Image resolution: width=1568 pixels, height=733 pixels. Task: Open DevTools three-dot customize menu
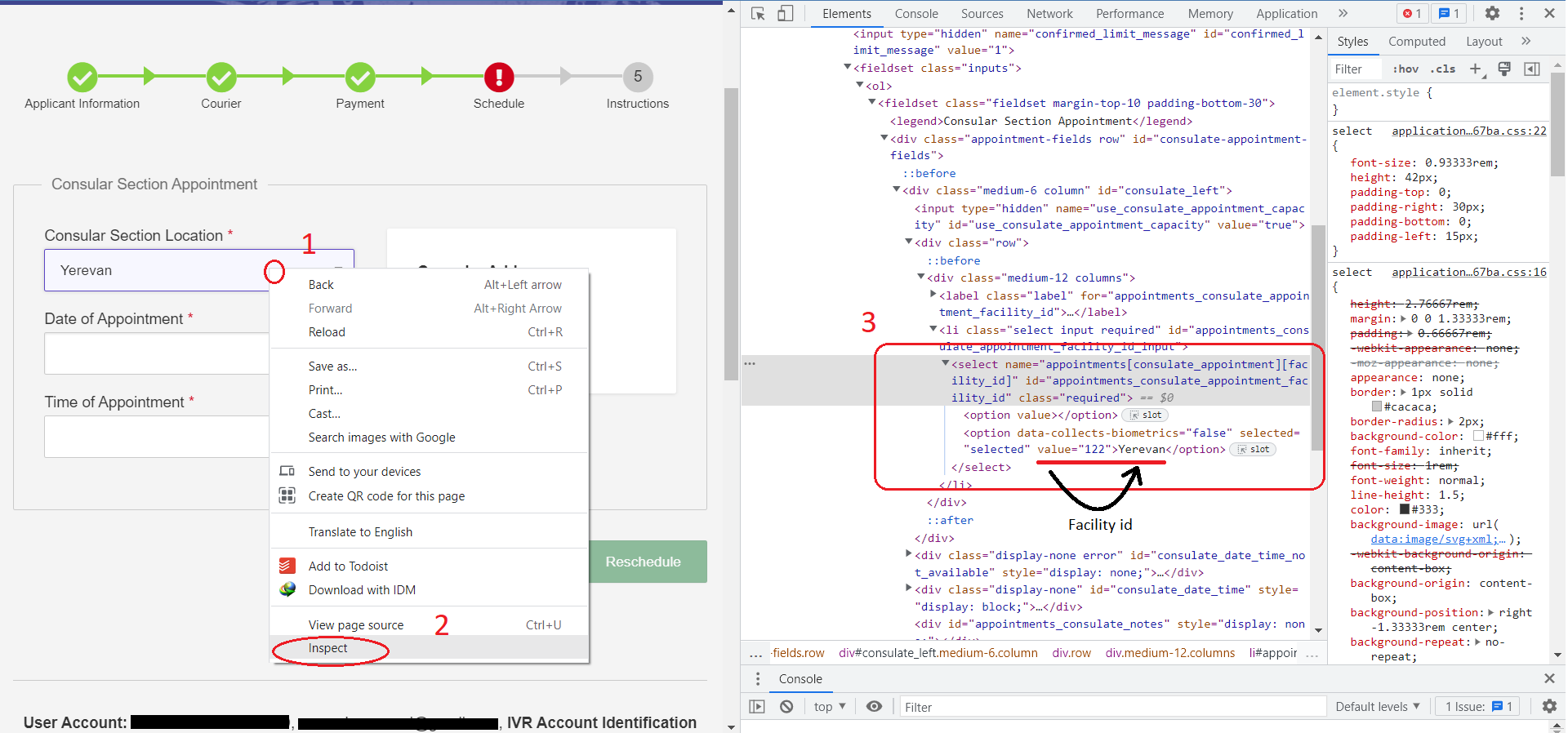tap(1521, 13)
